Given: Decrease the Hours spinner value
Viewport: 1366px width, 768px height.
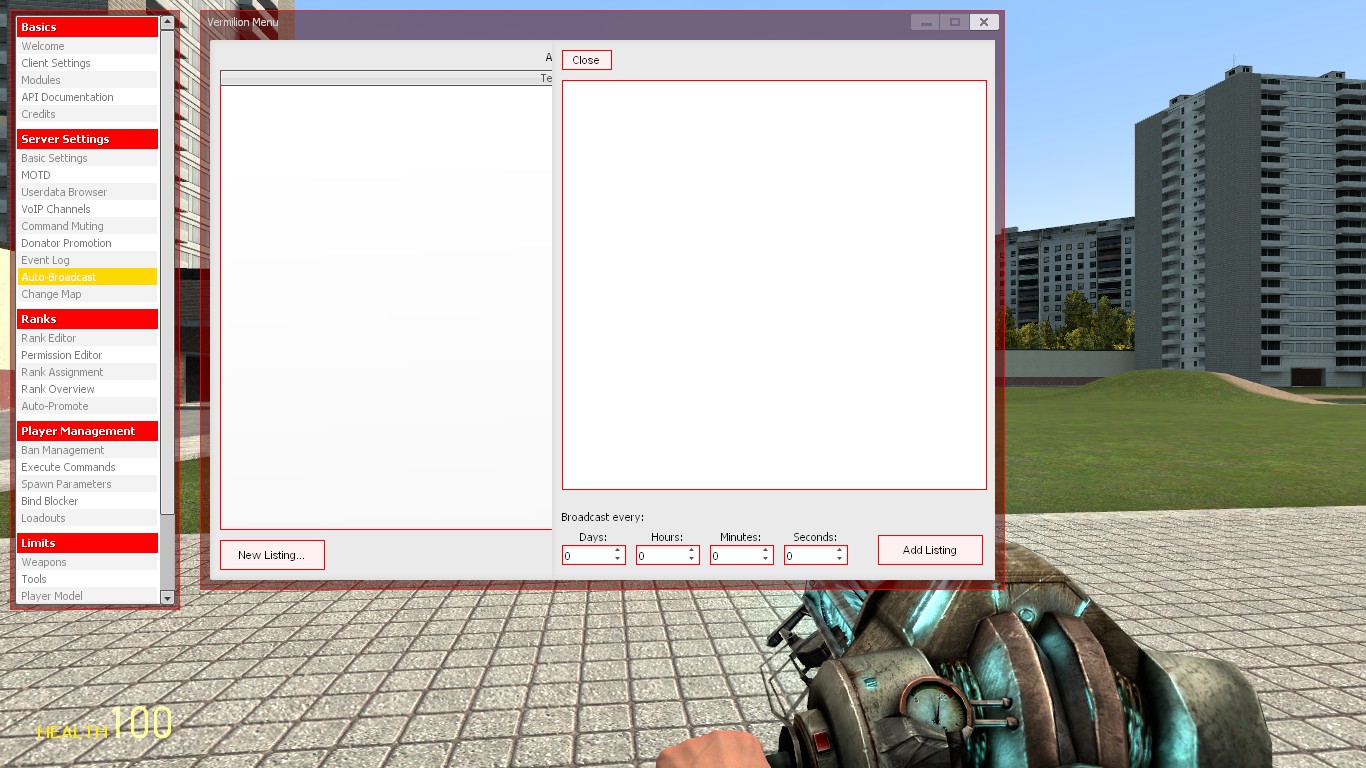Looking at the screenshot, I should coord(691,559).
